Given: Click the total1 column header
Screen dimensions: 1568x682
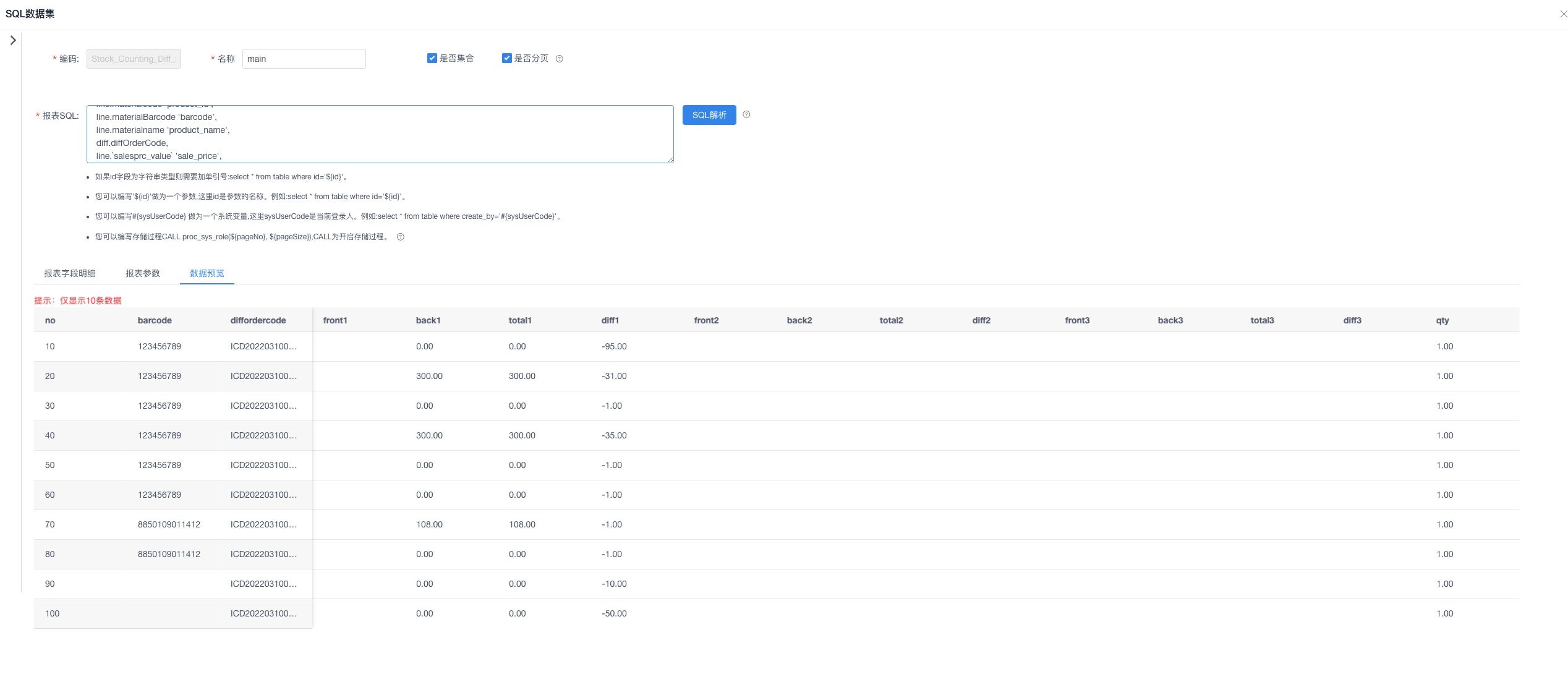Looking at the screenshot, I should click(x=520, y=320).
